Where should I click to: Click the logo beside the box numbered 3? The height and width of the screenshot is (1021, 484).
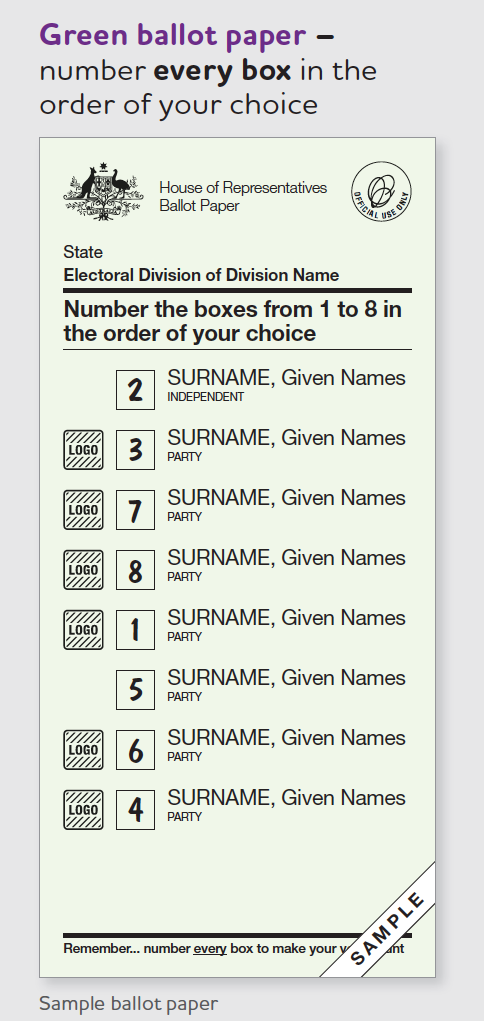coord(83,450)
